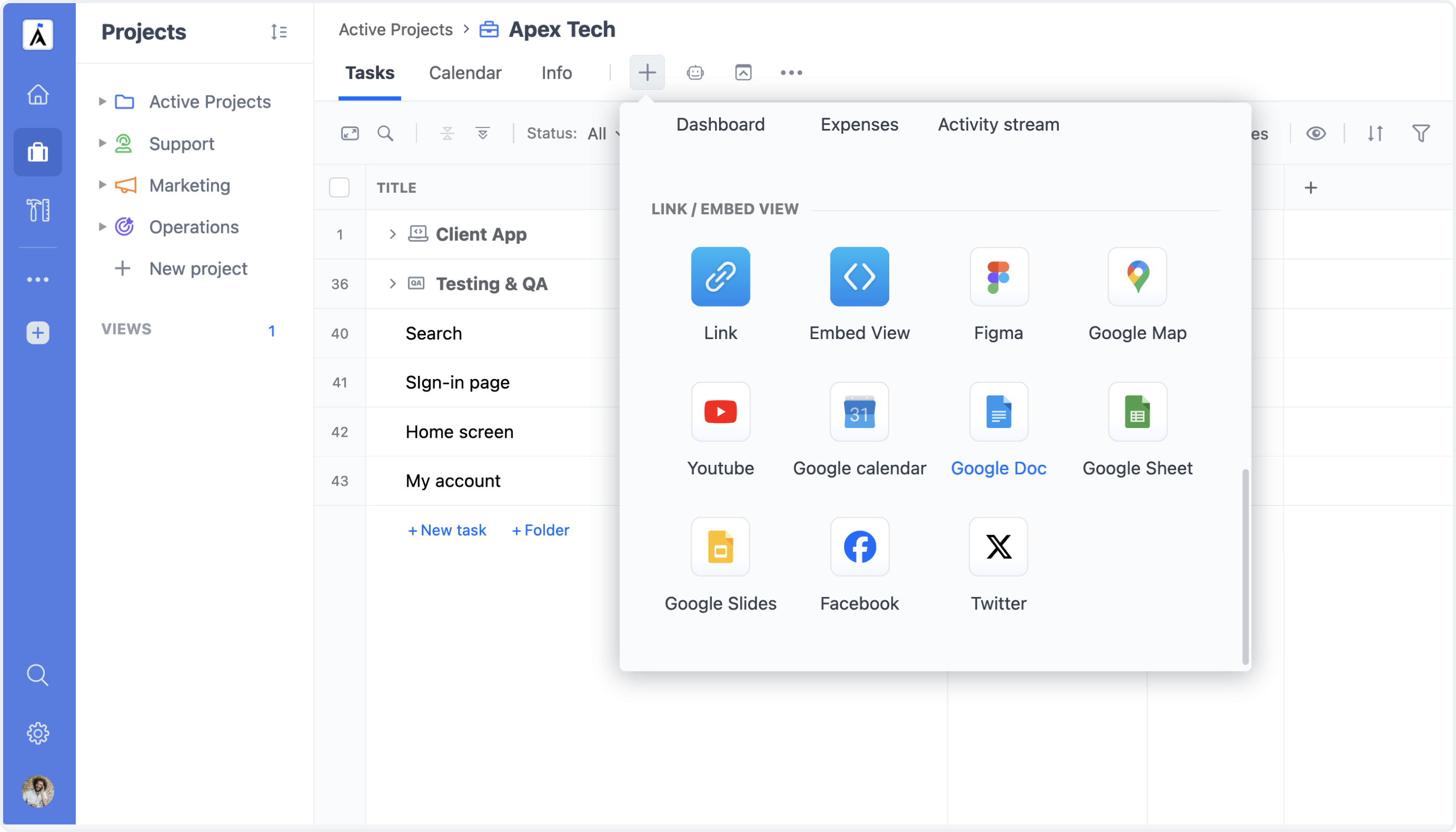Screen dimensions: 1456x832
Task: Toggle the eye visibility icon in toolbar
Action: [x=1316, y=133]
